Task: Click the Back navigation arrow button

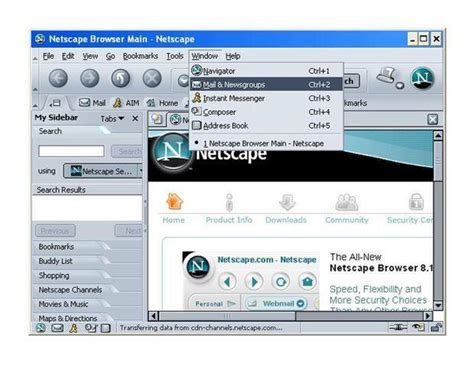Action: pos(58,78)
